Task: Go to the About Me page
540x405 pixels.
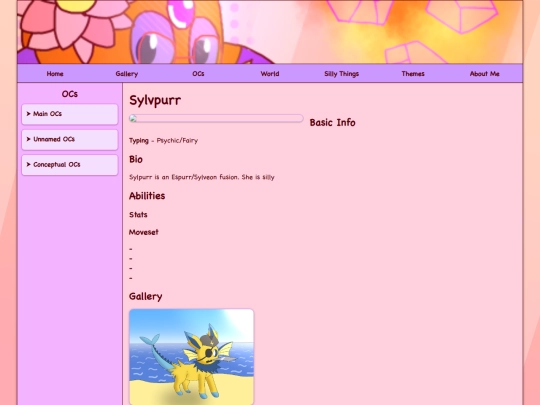Action: pyautogui.click(x=485, y=74)
